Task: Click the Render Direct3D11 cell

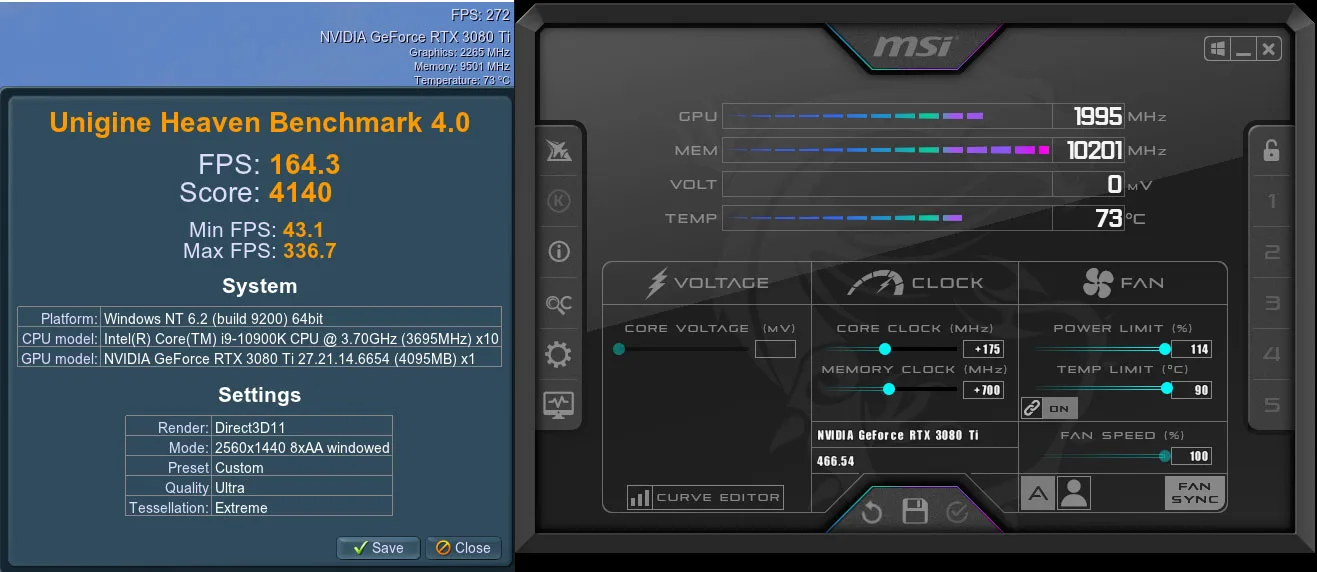Action: pyautogui.click(x=301, y=427)
